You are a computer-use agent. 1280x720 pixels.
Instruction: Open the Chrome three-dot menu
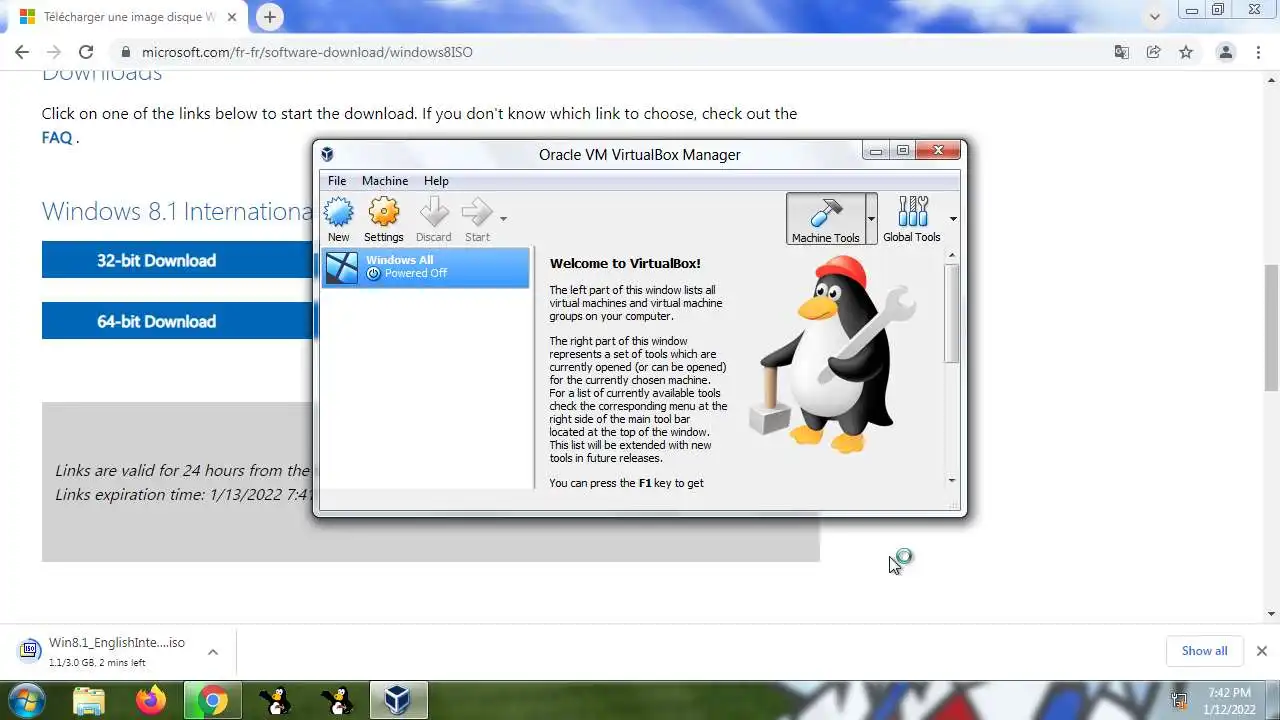(1259, 52)
